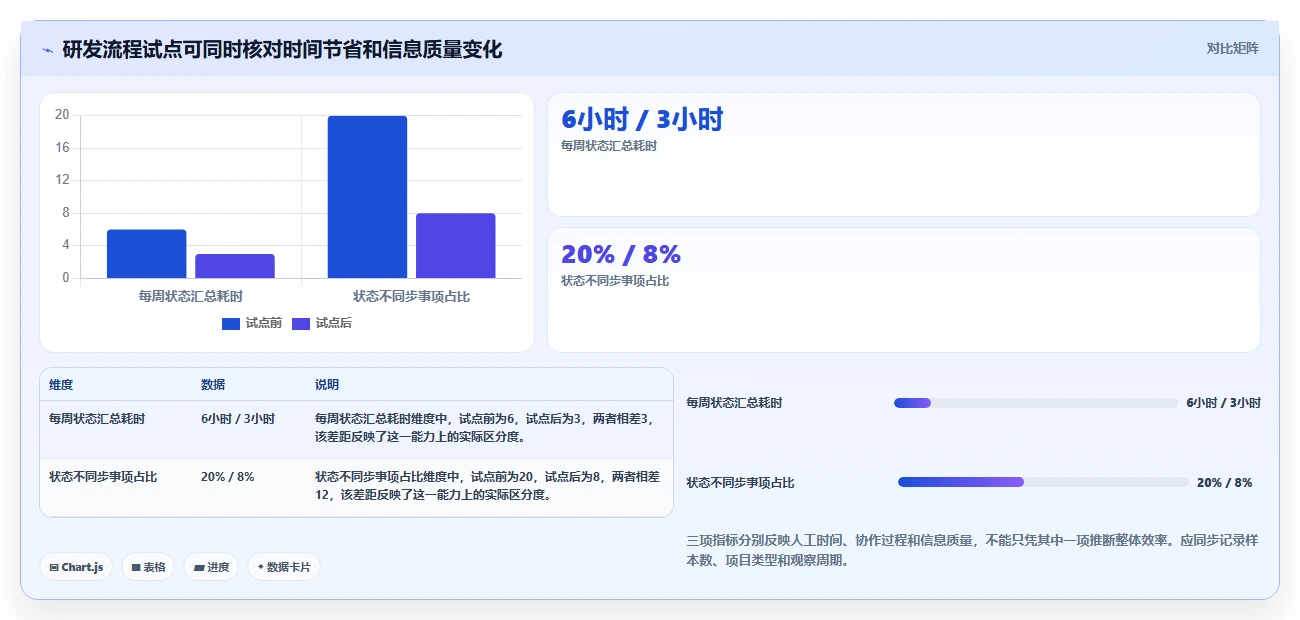Click the page title 研发流程试点
Image resolution: width=1300 pixels, height=620 pixels.
click(x=282, y=50)
